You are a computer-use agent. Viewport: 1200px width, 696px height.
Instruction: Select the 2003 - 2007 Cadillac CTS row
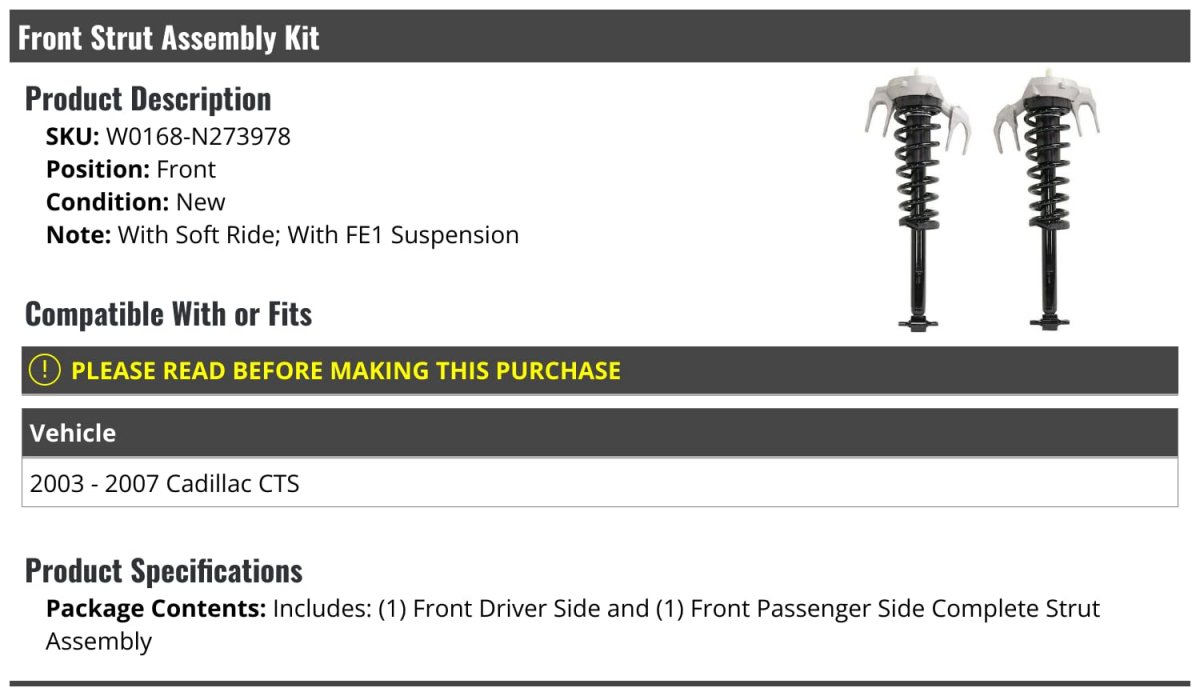pyautogui.click(x=165, y=484)
